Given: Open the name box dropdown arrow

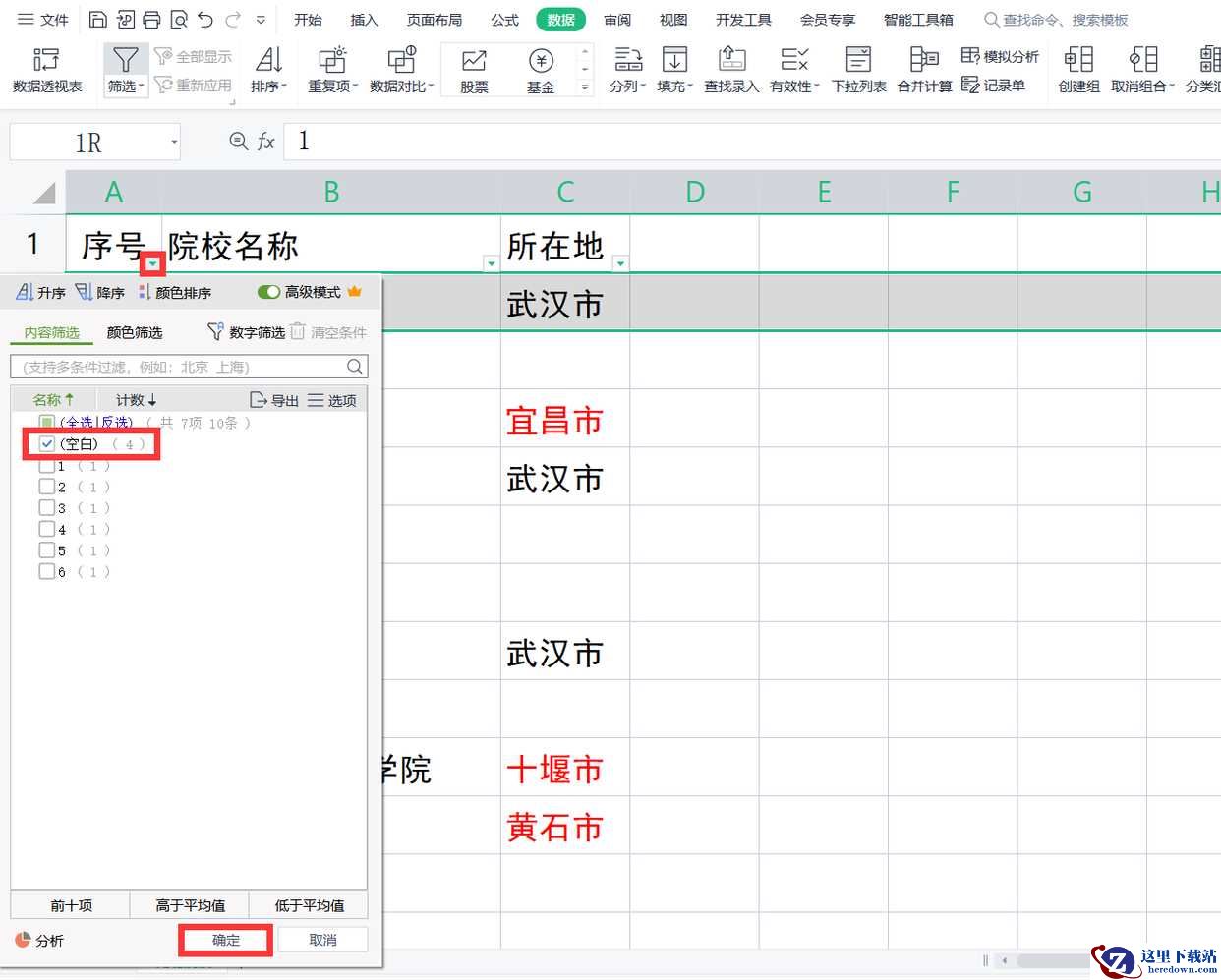Looking at the screenshot, I should 174,143.
